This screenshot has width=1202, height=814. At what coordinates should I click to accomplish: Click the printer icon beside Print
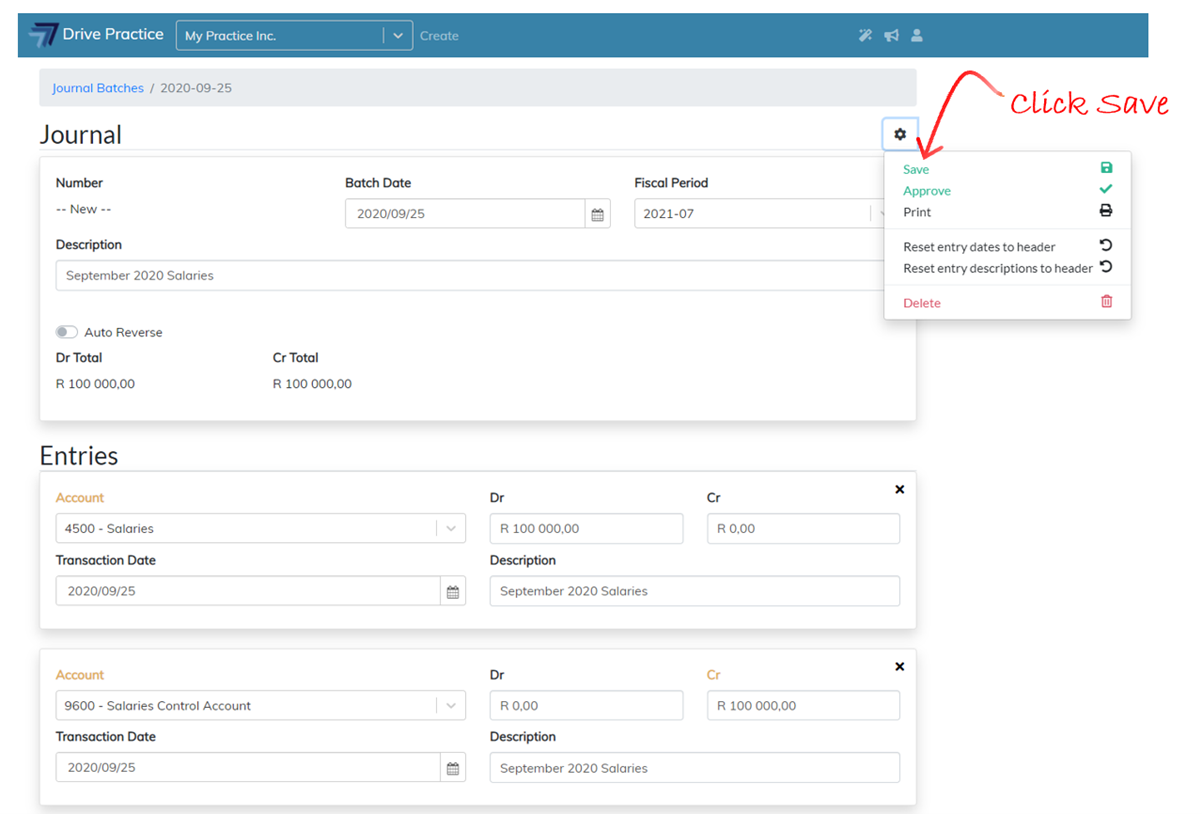click(x=1106, y=211)
